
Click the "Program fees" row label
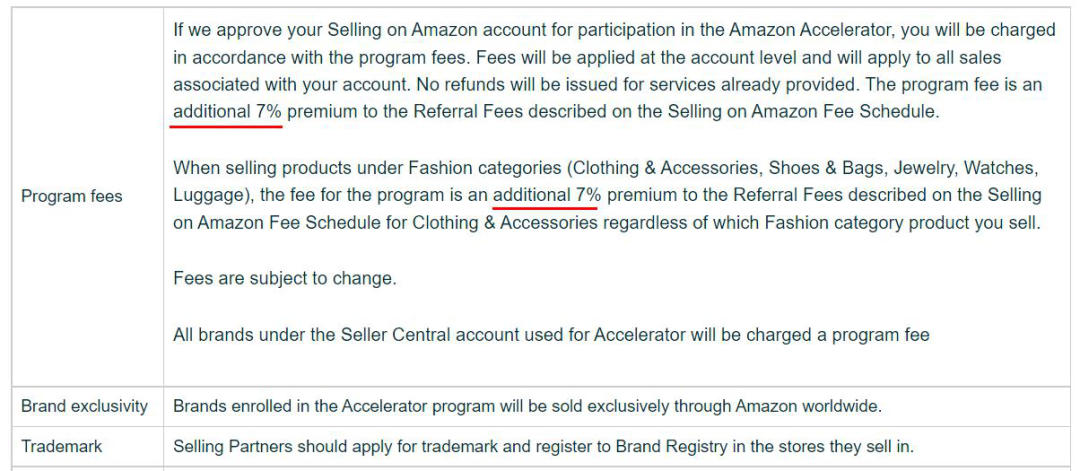coord(72,196)
